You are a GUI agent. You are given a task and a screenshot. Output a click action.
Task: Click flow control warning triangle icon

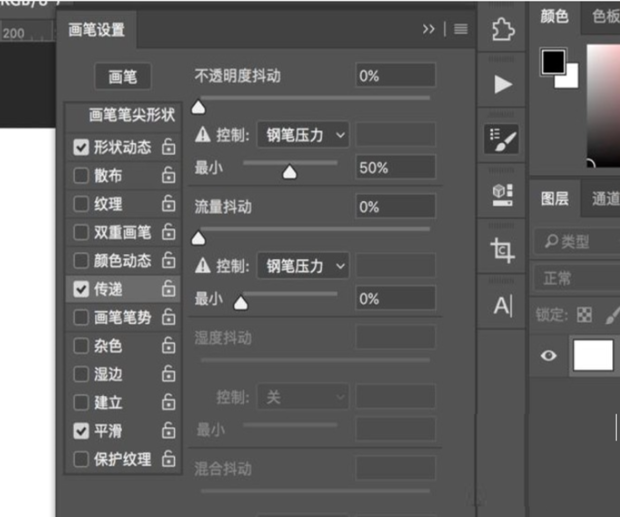click(203, 266)
